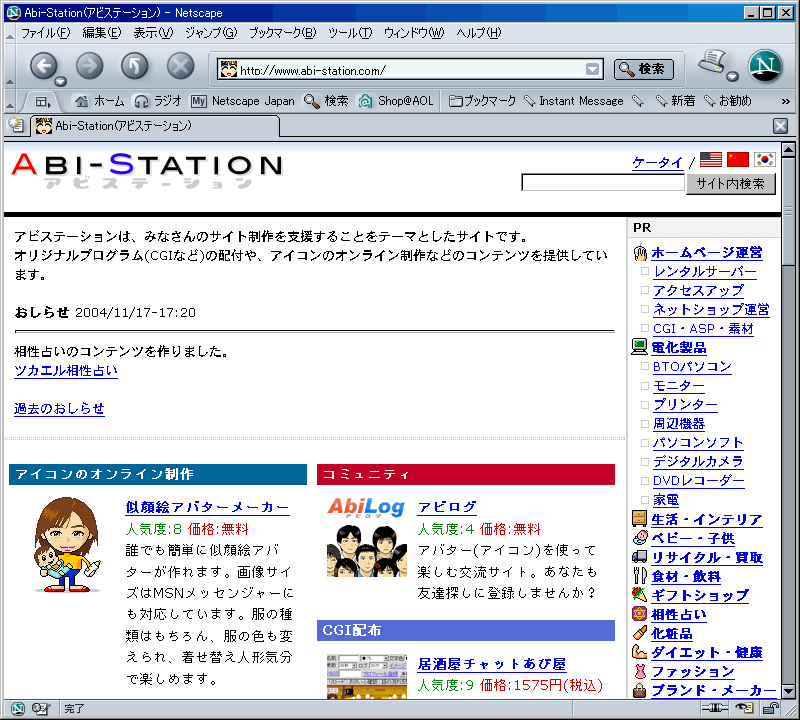
Task: Open the 過去のおしらせ link
Action: coord(59,409)
